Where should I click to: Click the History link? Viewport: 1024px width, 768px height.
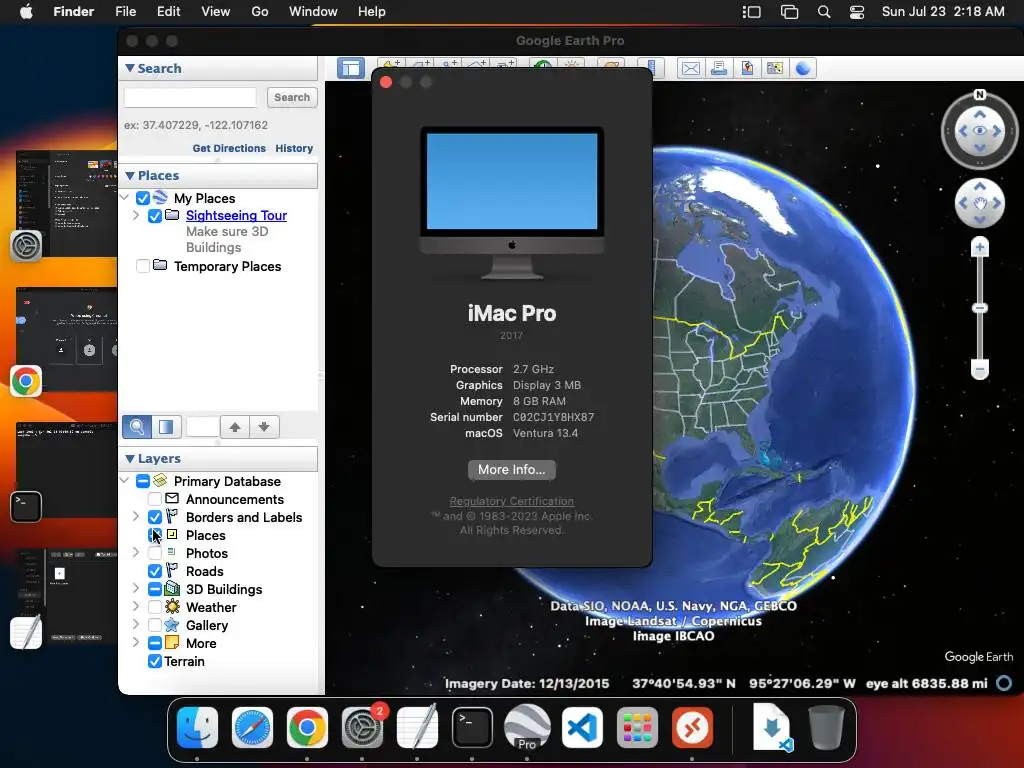tap(294, 148)
